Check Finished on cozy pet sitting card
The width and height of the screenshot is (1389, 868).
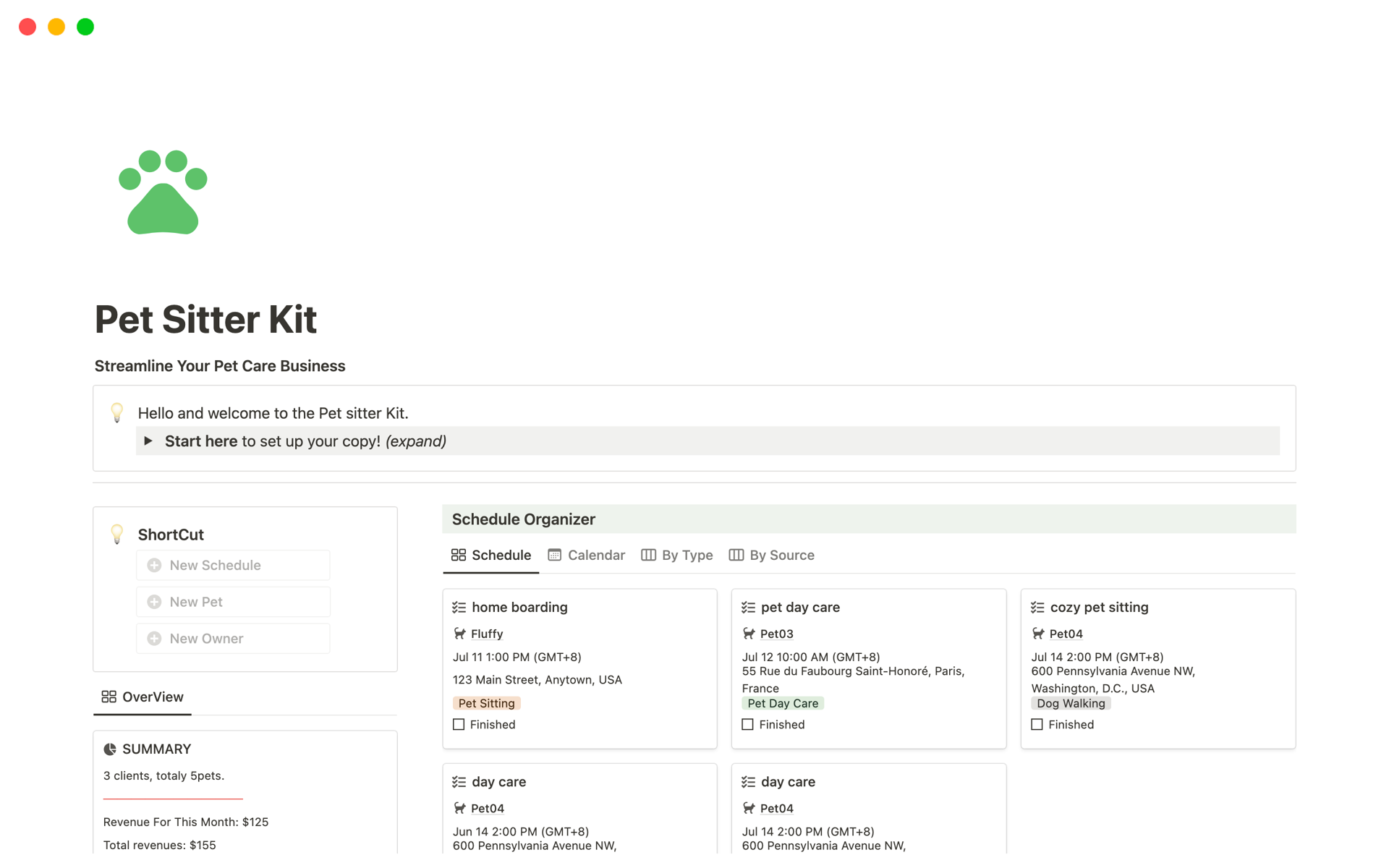1037,725
